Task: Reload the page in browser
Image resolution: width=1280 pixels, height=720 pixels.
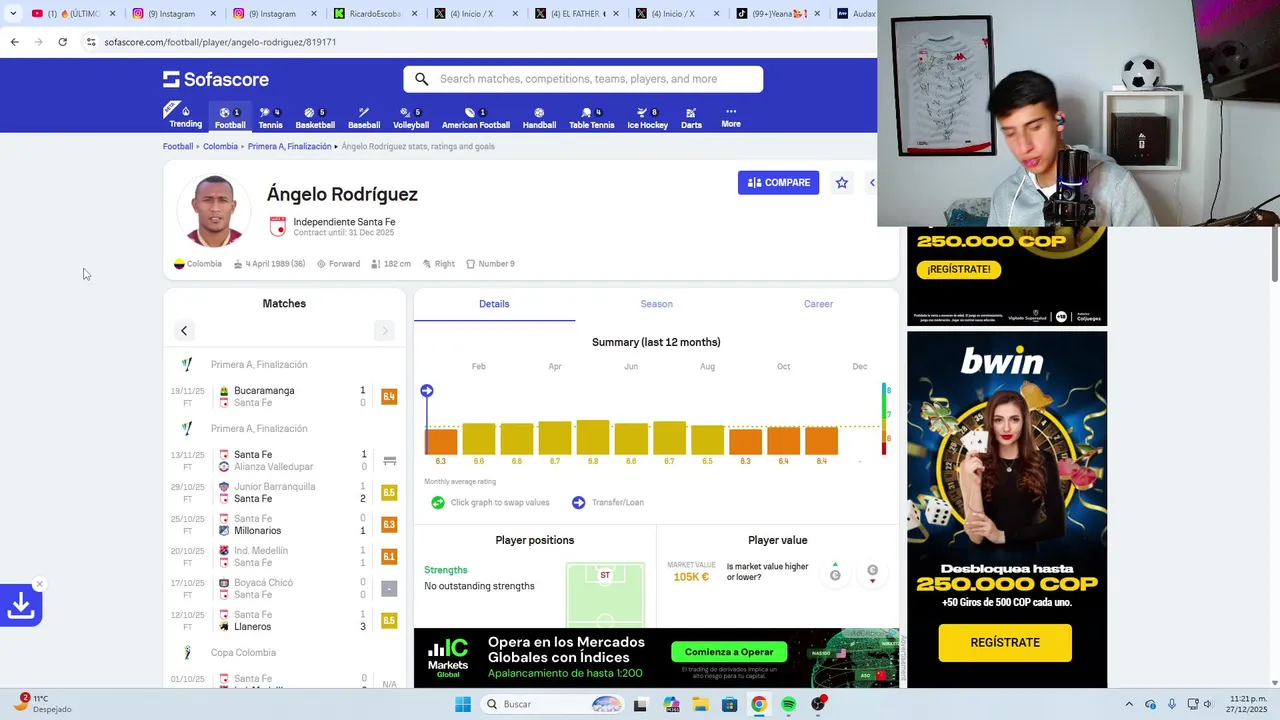Action: point(62,42)
